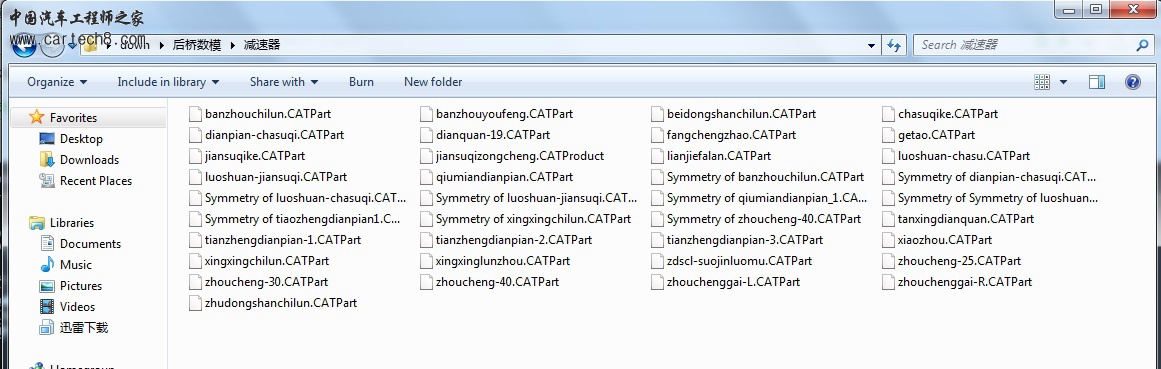Select the 后桥数模 breadcrumb segment
1161x369 pixels.
[196, 45]
